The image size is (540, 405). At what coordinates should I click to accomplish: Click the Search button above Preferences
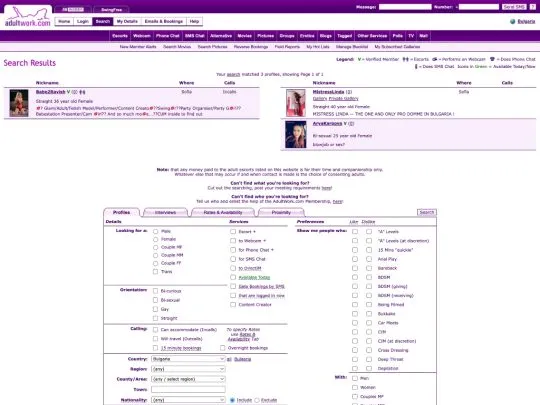(x=427, y=212)
